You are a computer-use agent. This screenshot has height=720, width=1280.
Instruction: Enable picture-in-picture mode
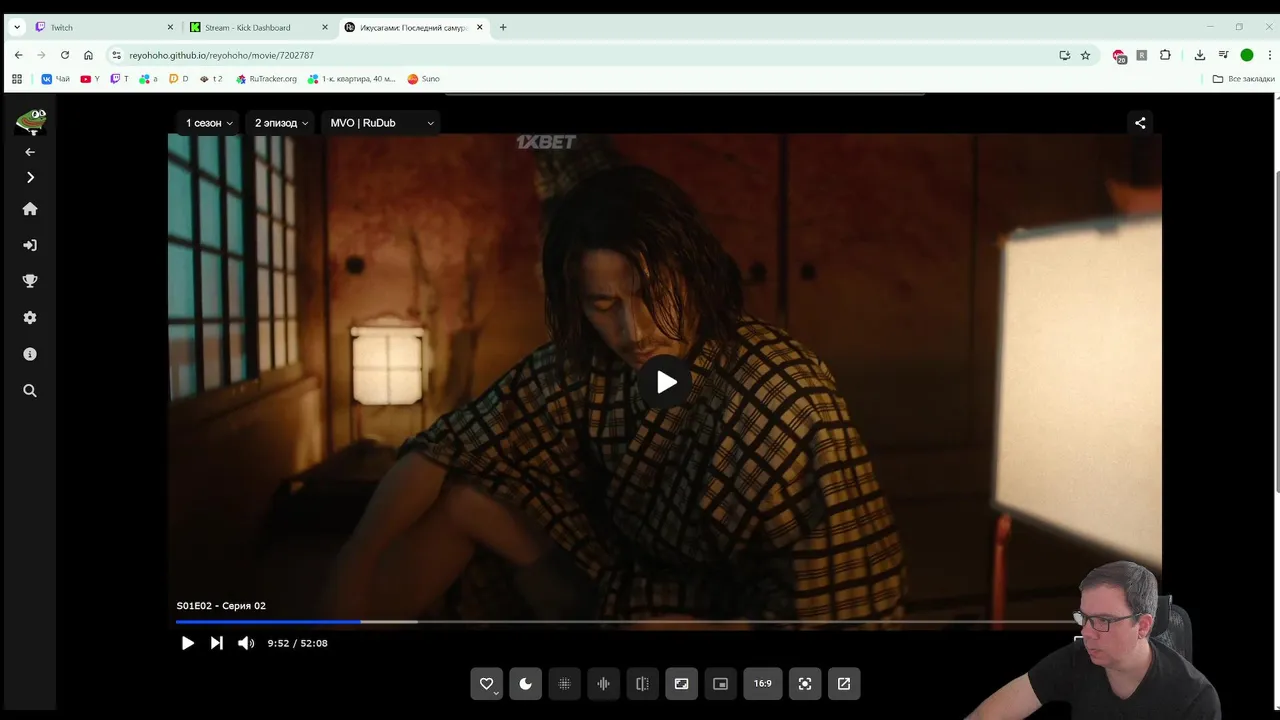coord(720,684)
